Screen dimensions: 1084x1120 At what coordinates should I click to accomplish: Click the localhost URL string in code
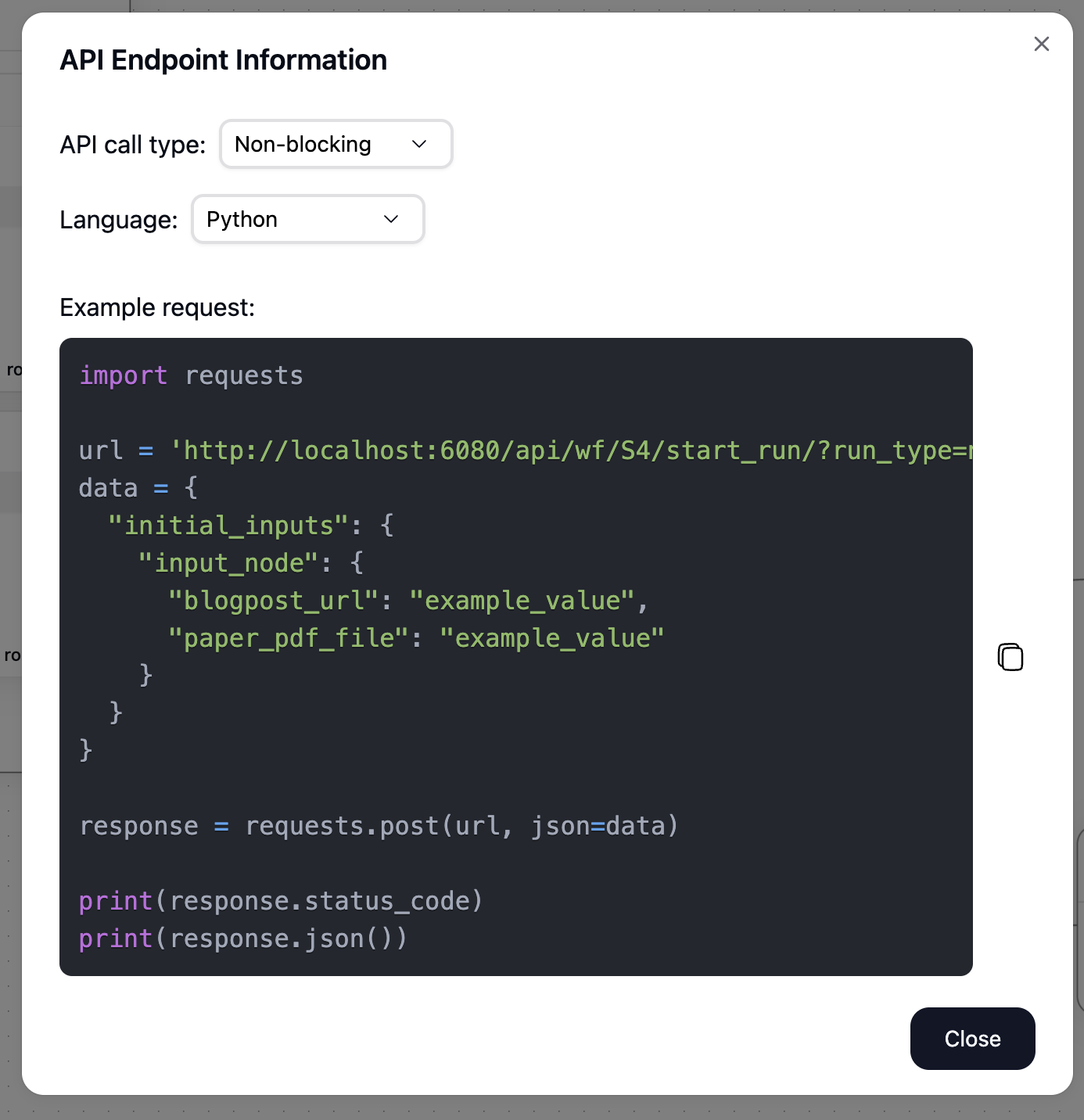point(572,451)
